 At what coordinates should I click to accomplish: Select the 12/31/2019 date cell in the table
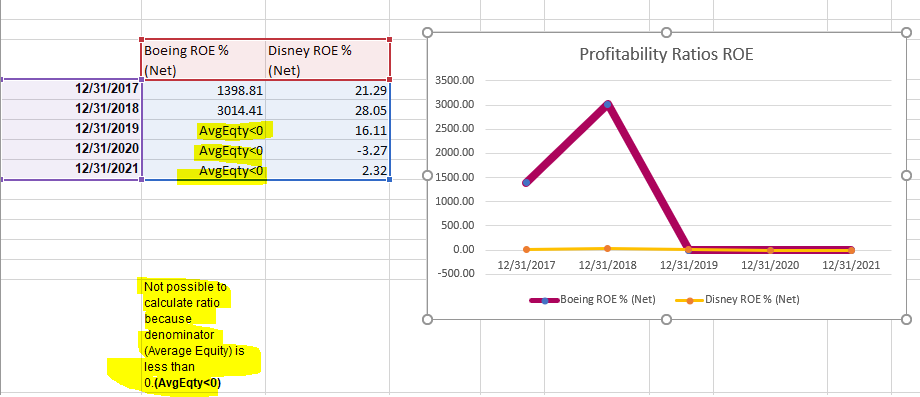[71, 129]
